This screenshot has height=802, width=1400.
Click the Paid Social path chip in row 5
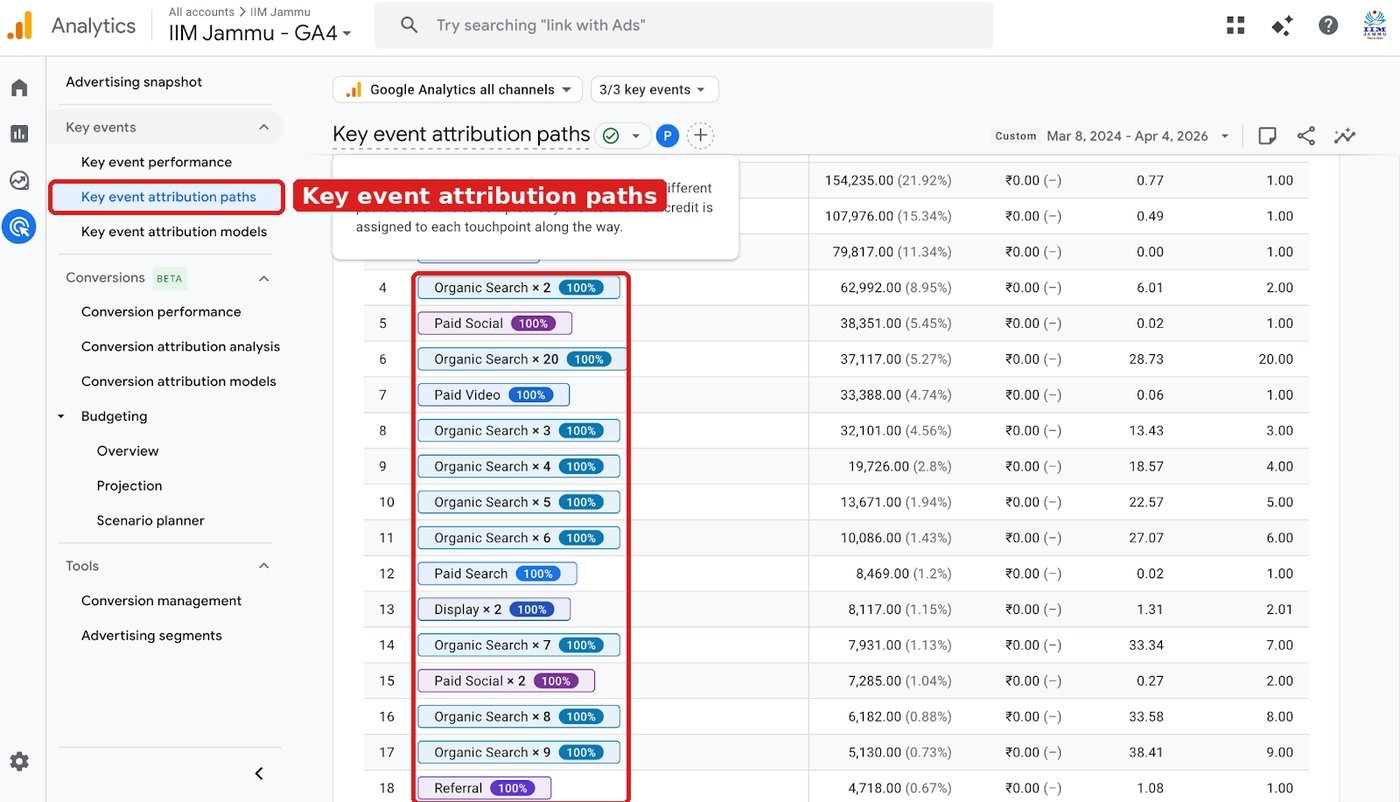(x=495, y=324)
